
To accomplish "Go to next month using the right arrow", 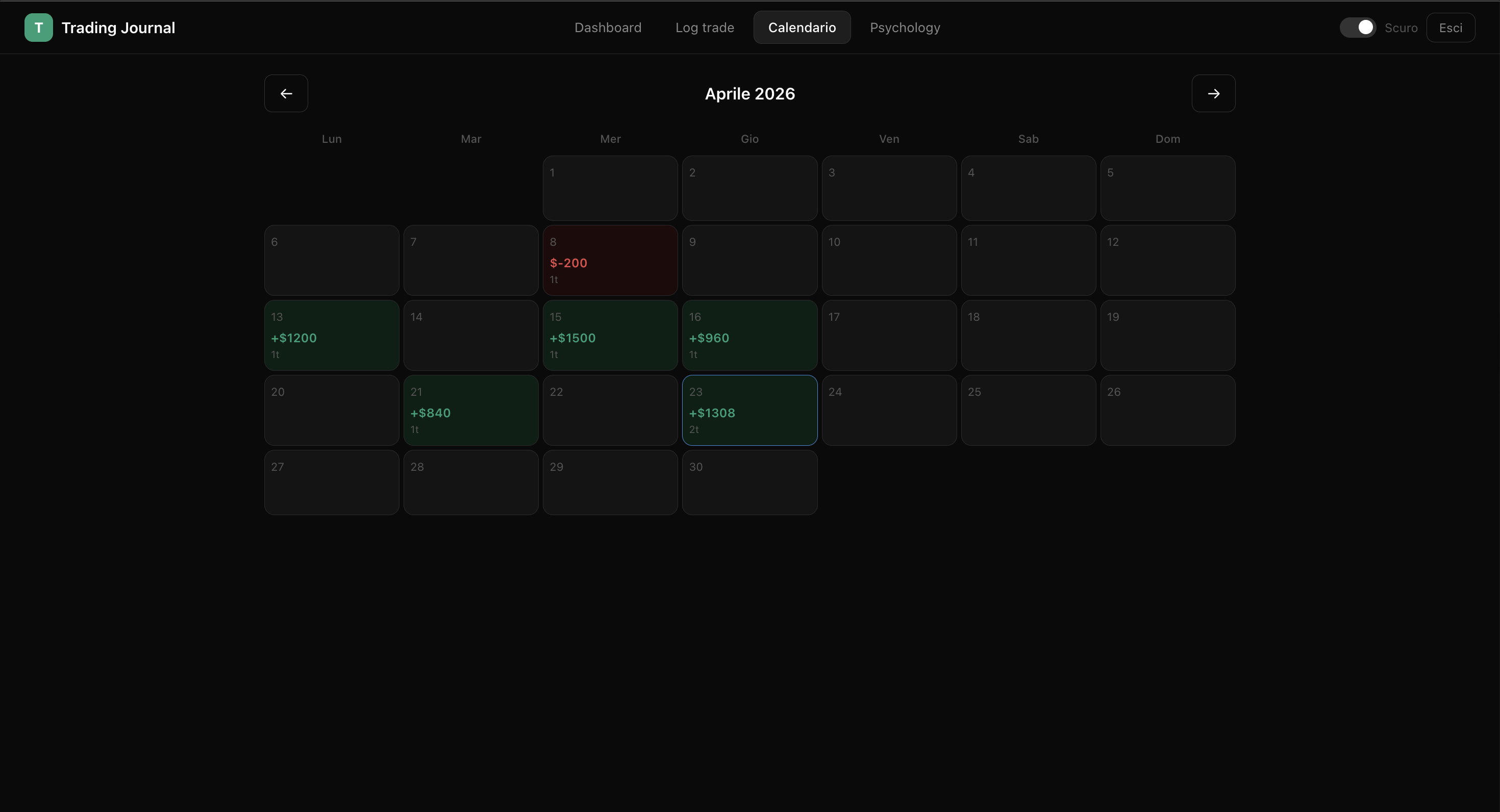I will click(1213, 93).
